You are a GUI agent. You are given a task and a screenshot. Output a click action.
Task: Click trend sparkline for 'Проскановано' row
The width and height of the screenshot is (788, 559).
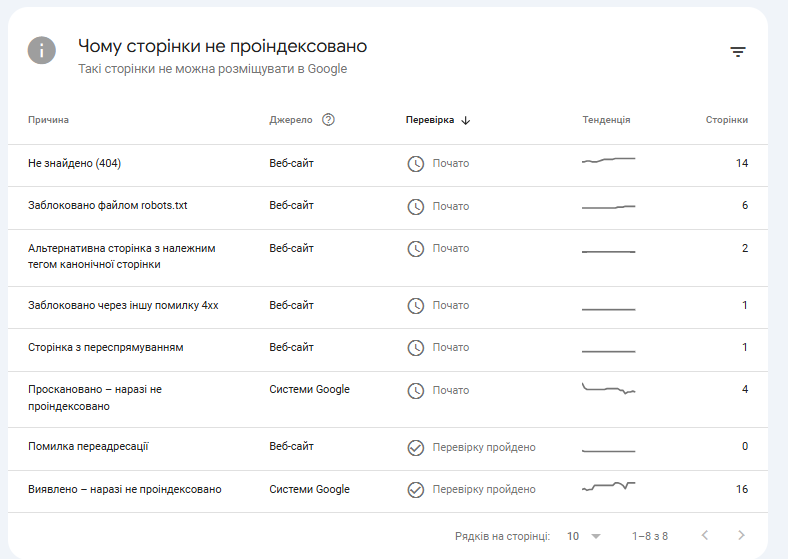pyautogui.click(x=608, y=389)
